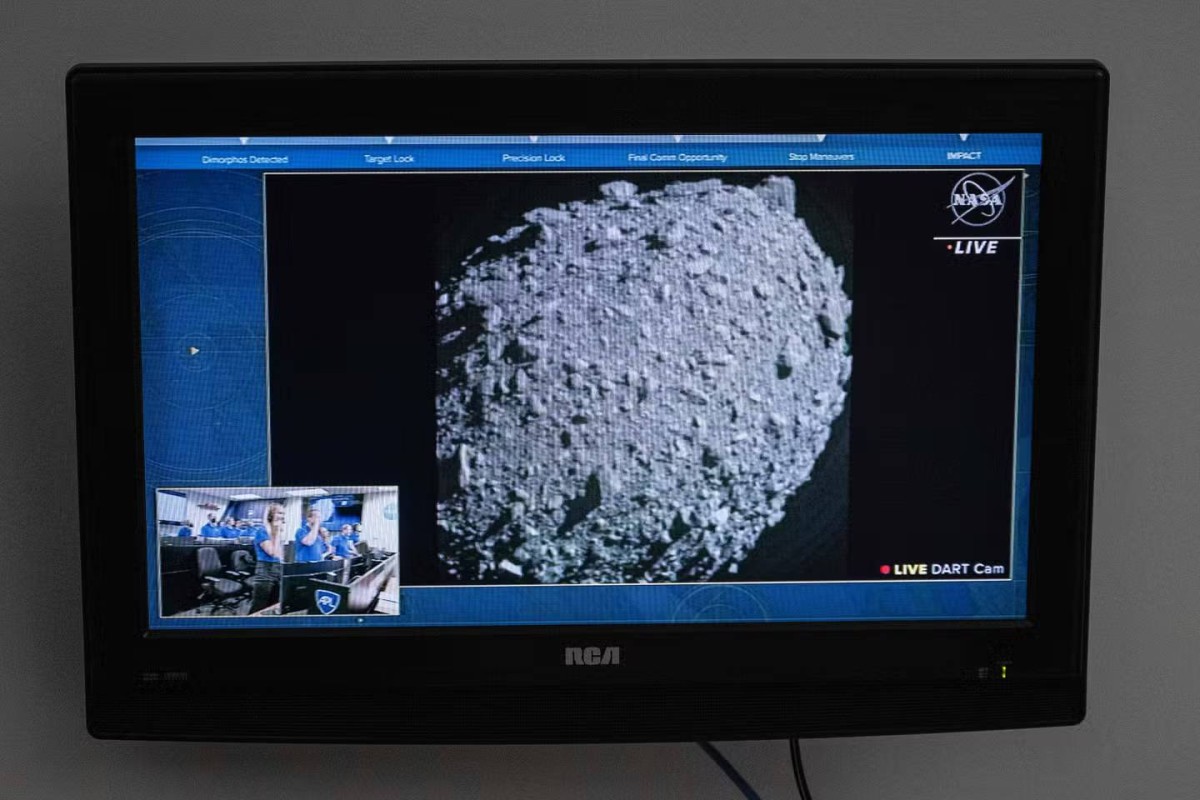
Task: Click the small arrow in left blue panel
Action: point(194,351)
